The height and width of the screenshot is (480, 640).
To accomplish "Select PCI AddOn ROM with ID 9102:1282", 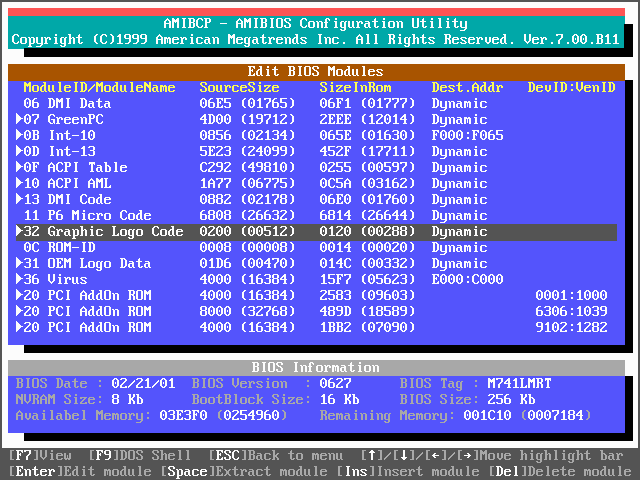I will pos(316,327).
